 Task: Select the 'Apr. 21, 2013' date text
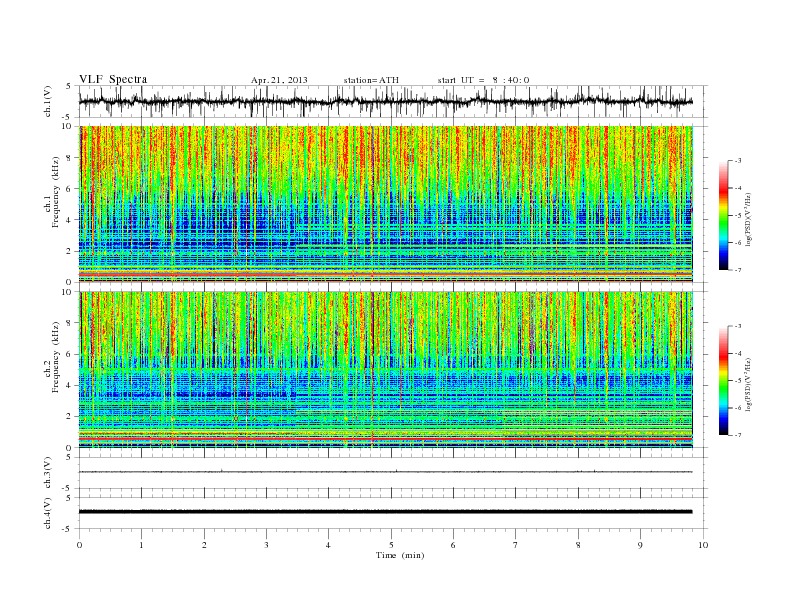click(x=279, y=80)
